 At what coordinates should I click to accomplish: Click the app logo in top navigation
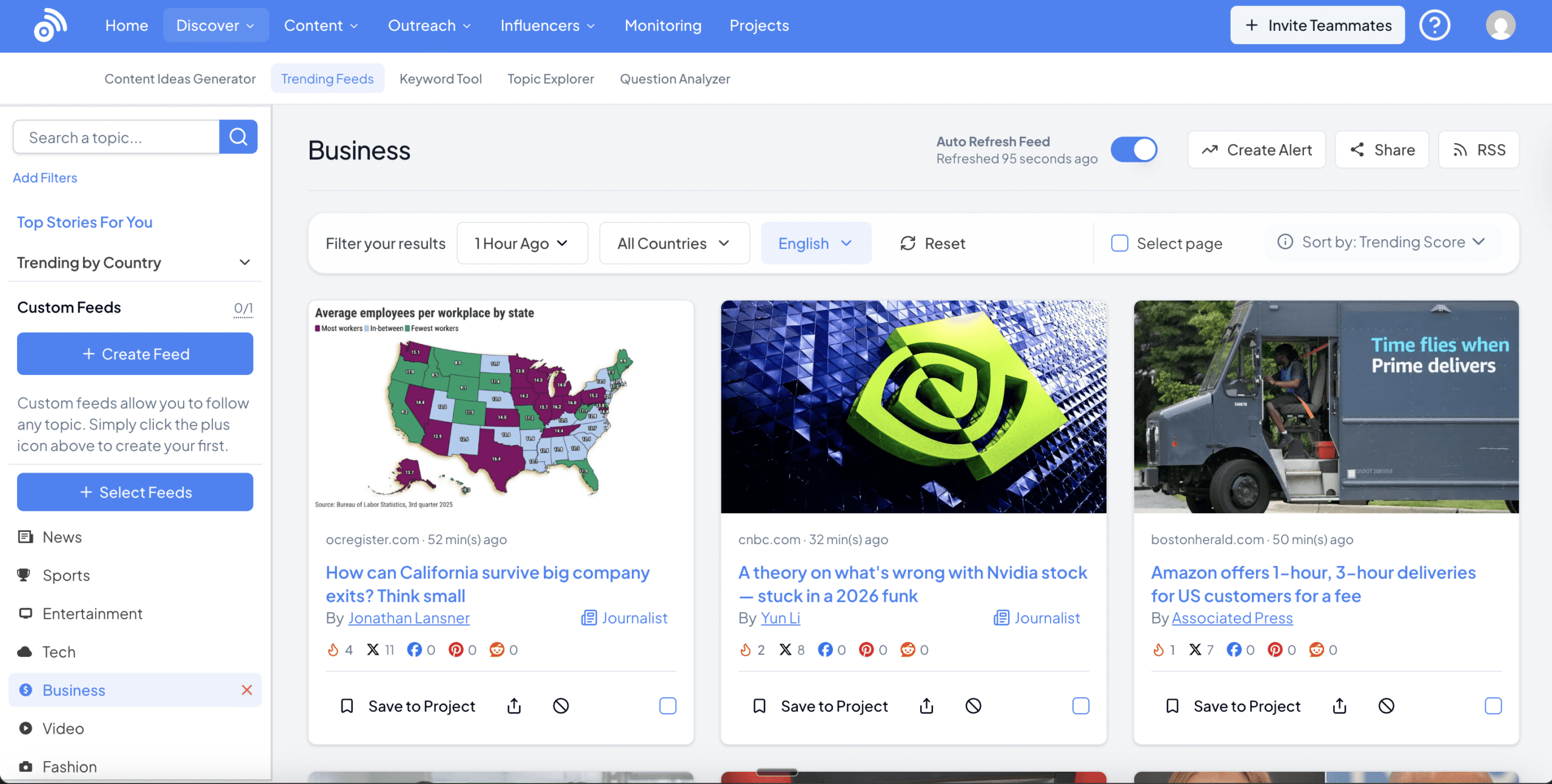click(x=50, y=25)
